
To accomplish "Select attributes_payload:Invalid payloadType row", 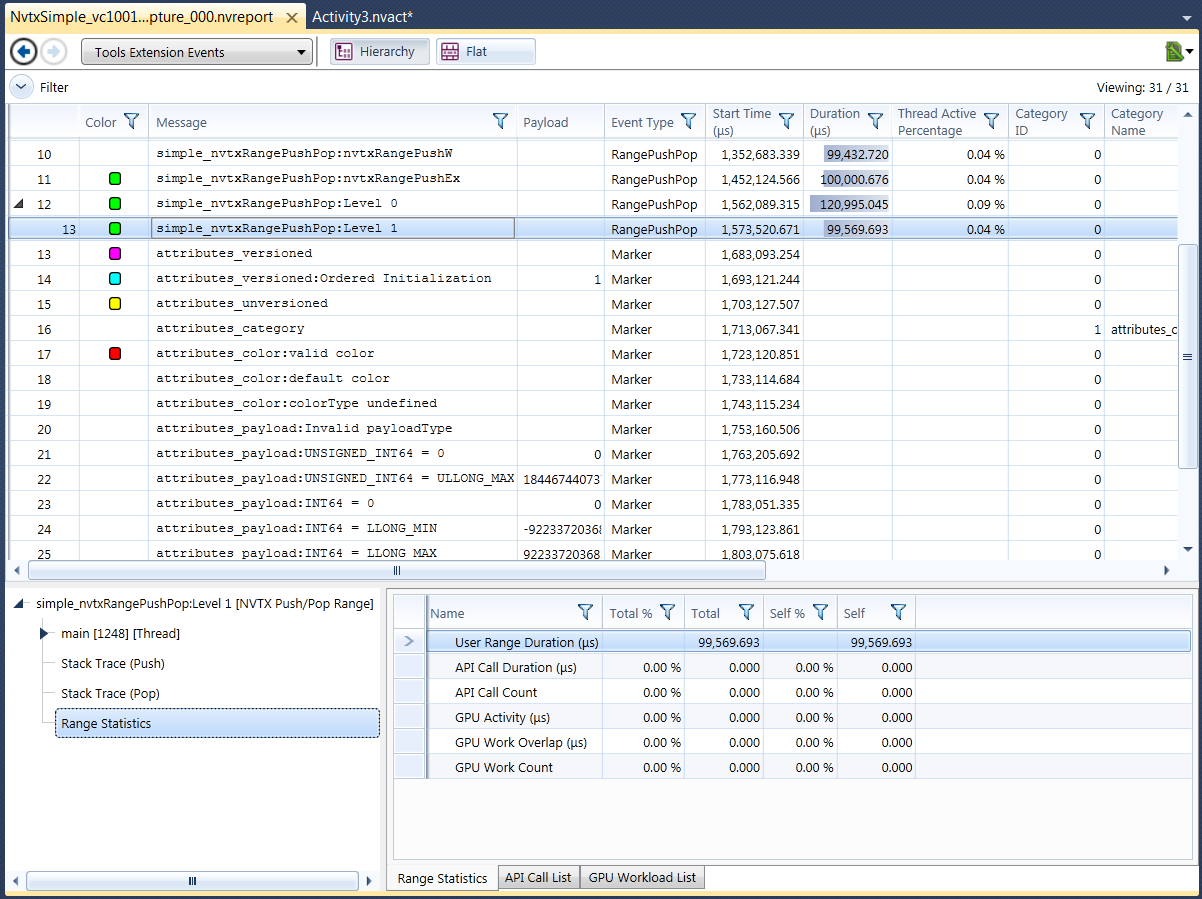I will 592,429.
